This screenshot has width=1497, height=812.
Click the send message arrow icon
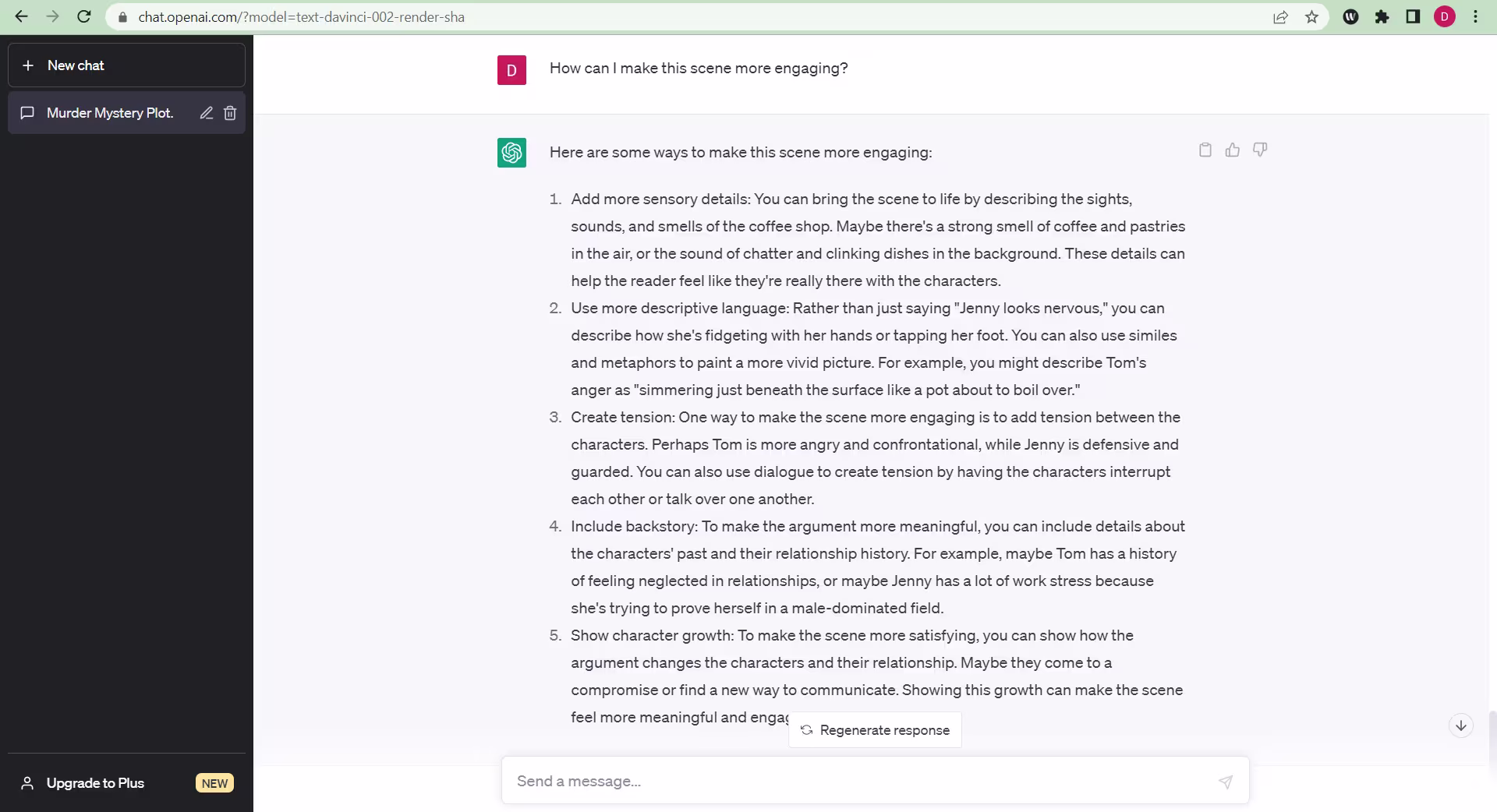pos(1226,782)
